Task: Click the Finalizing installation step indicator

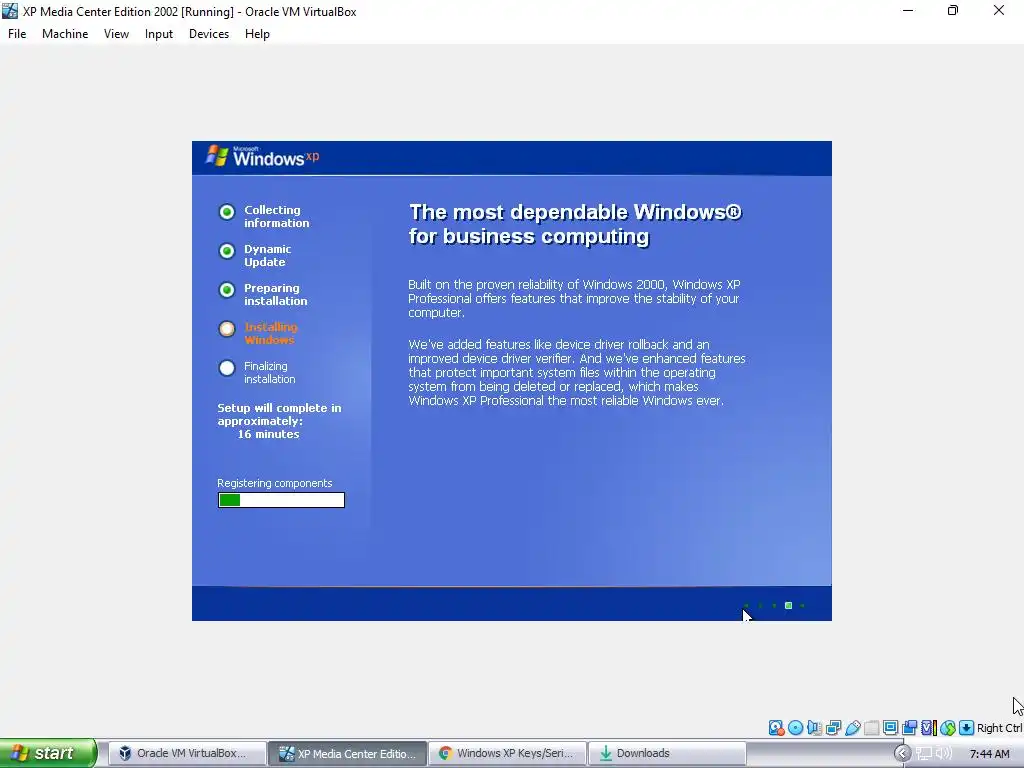Action: tap(227, 368)
